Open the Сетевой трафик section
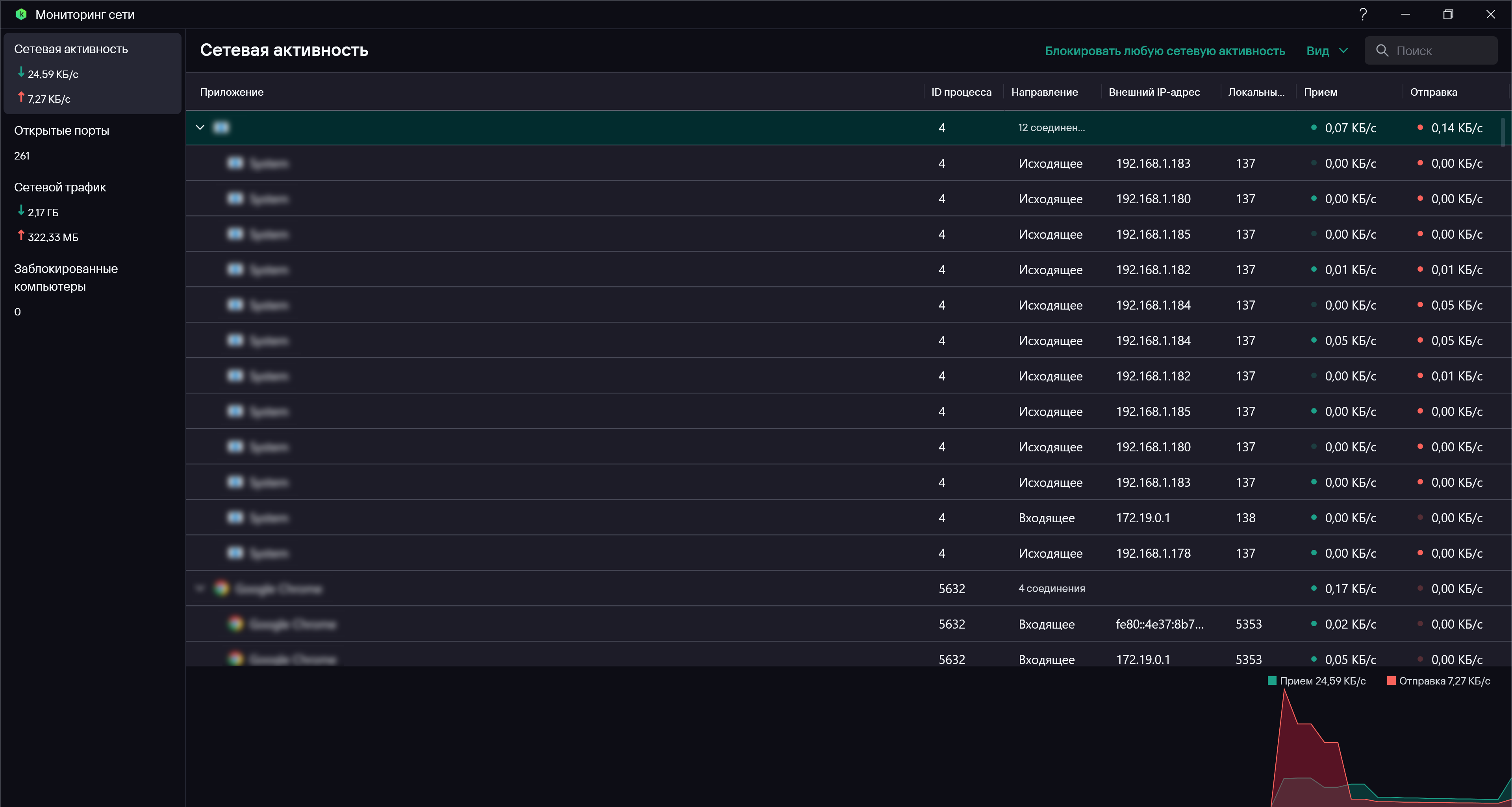 pyautogui.click(x=60, y=187)
